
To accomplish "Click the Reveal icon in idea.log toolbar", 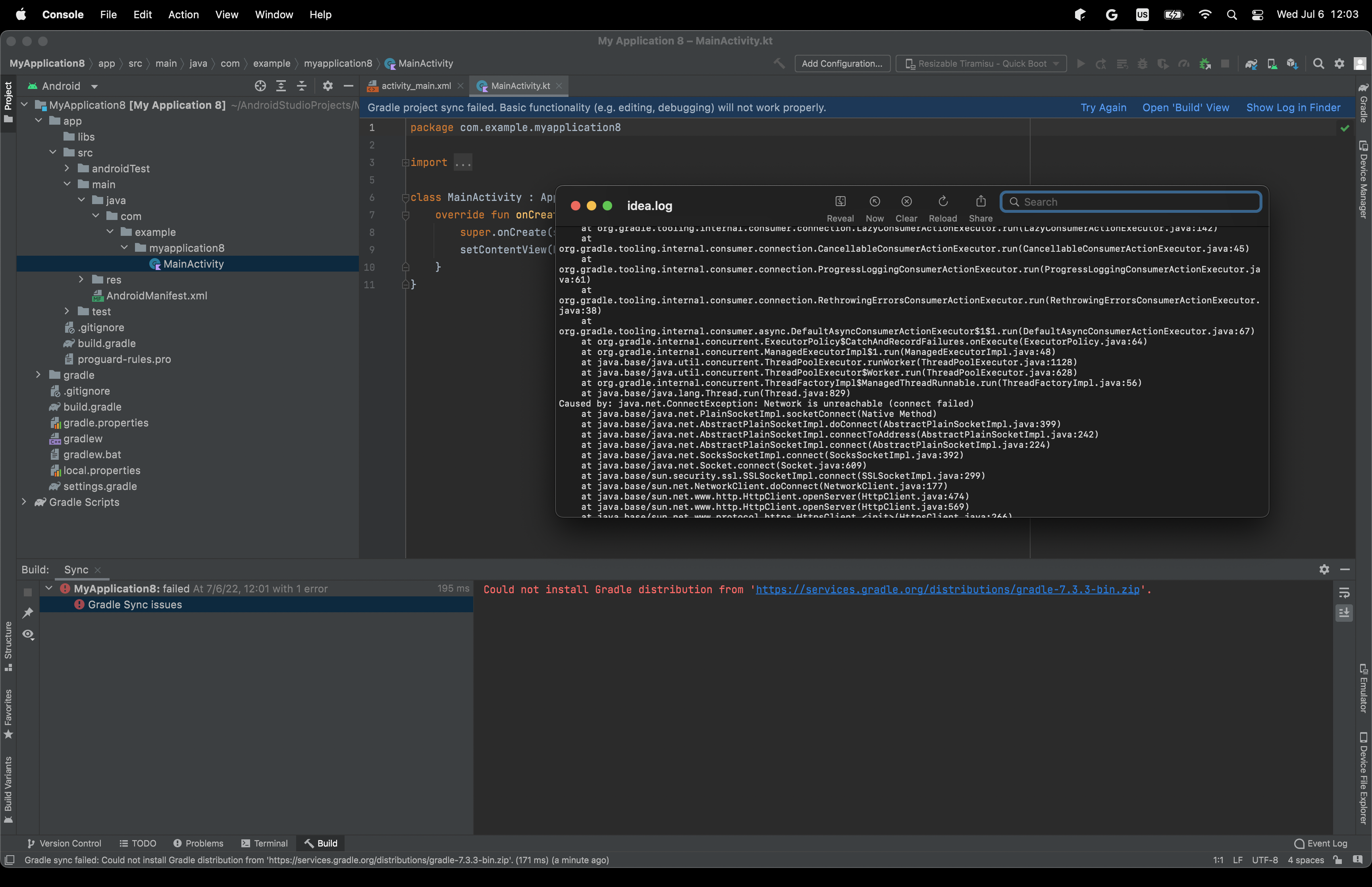I will [x=840, y=202].
